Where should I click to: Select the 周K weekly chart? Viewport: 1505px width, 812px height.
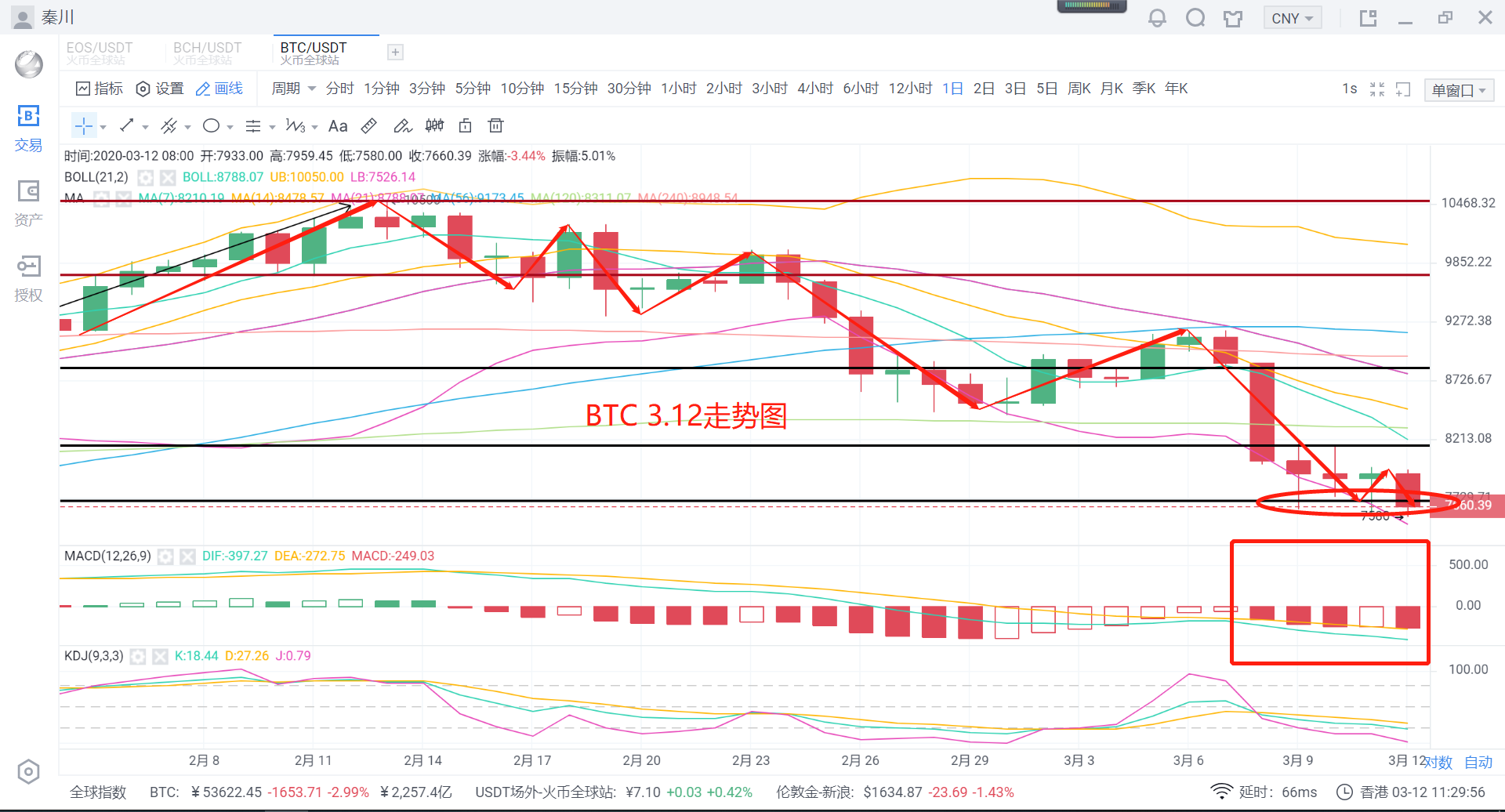(1079, 89)
